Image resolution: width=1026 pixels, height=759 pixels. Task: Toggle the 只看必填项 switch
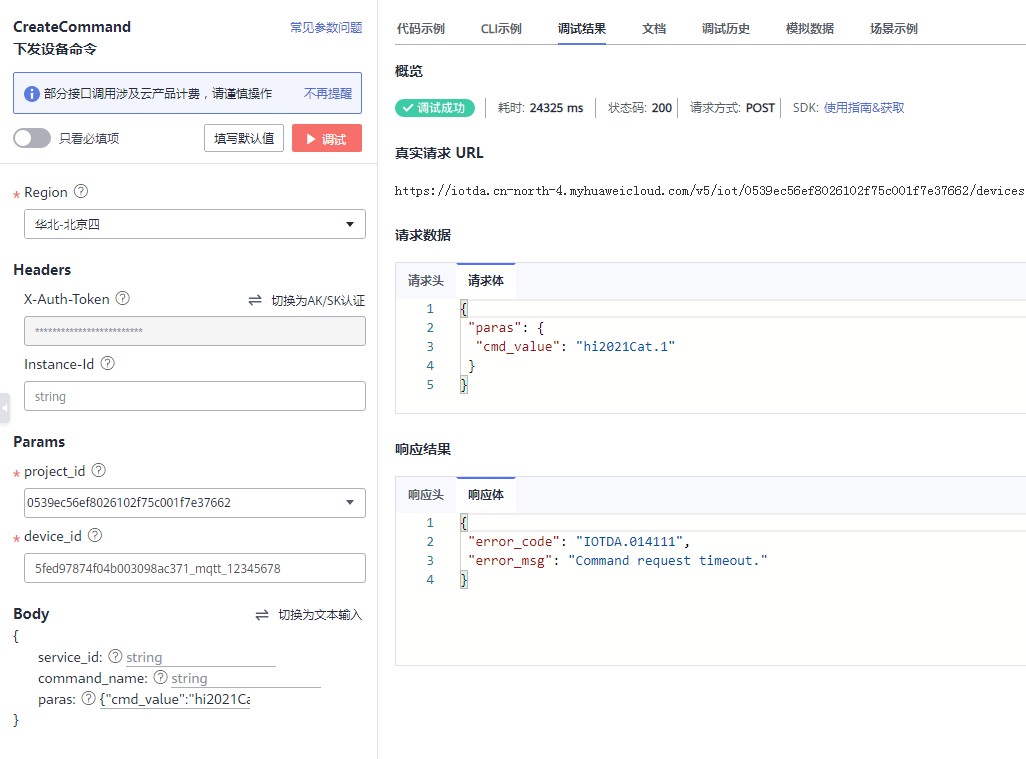click(32, 138)
